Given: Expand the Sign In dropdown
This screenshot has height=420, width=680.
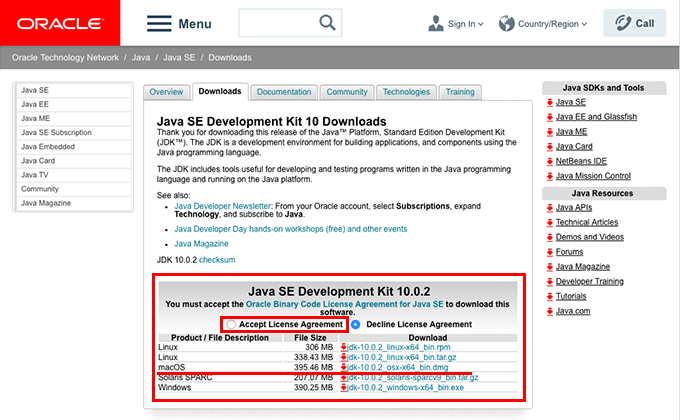Looking at the screenshot, I should (481, 24).
